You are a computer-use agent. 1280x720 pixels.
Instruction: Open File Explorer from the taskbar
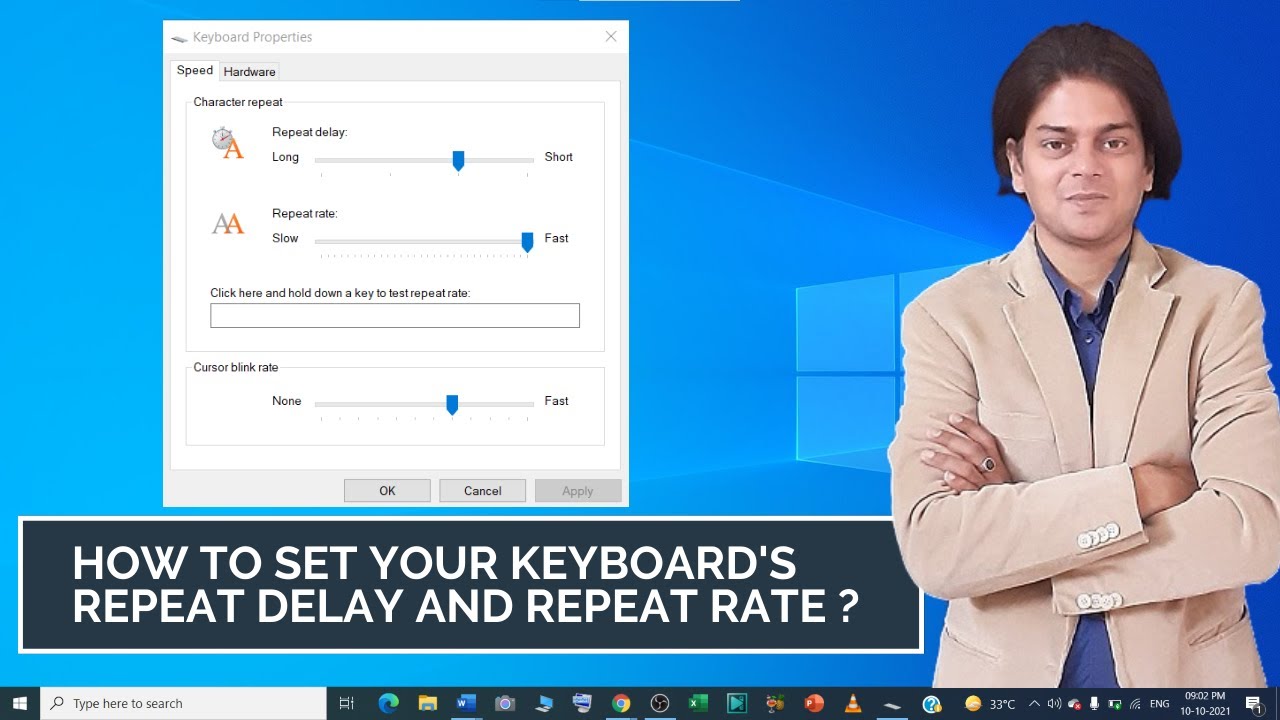[428, 703]
